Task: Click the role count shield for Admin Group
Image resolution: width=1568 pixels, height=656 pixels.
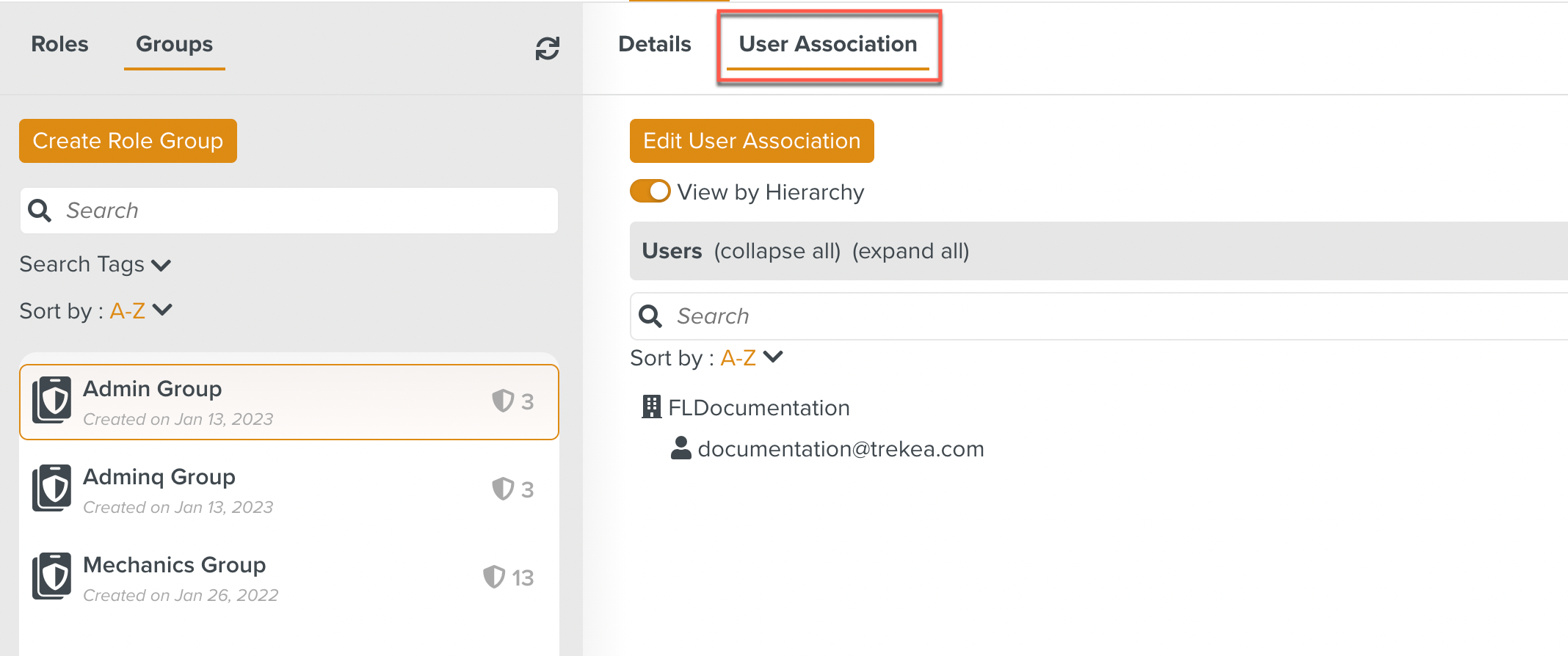Action: [503, 401]
